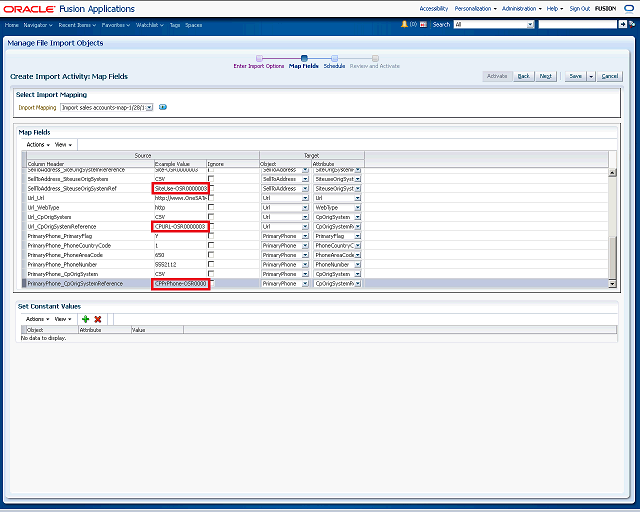Open the Import Mapping dropdown
Viewport: 640px width, 512px height.
coord(149,107)
